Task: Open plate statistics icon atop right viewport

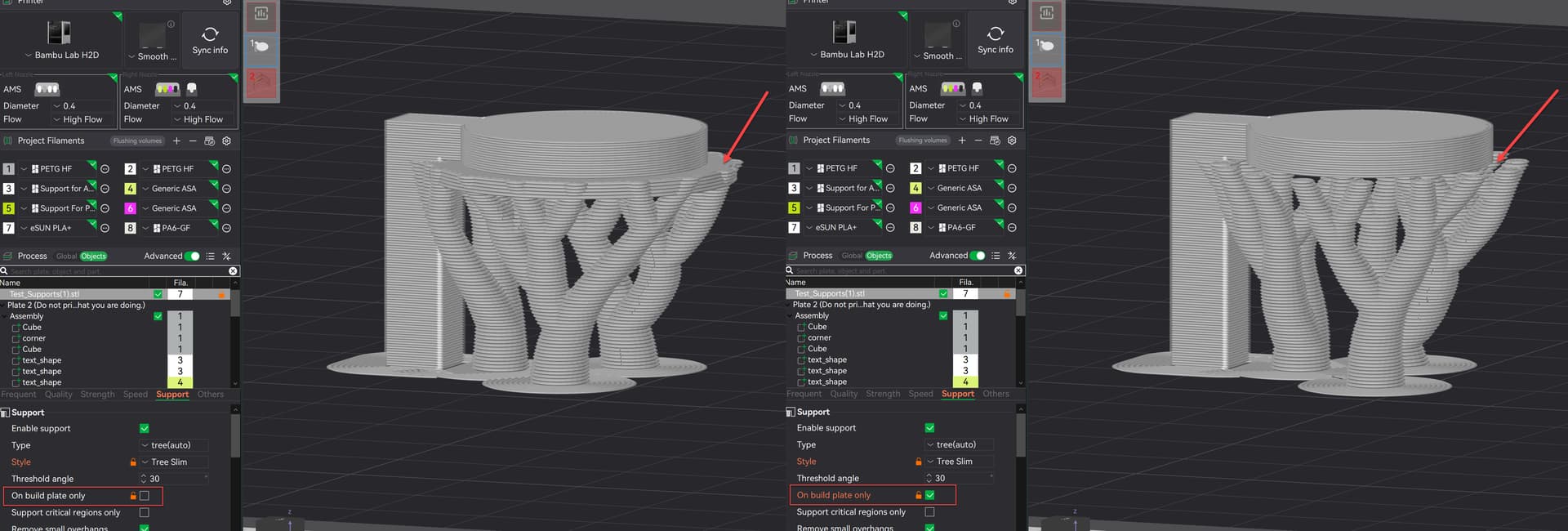Action: (x=1047, y=12)
